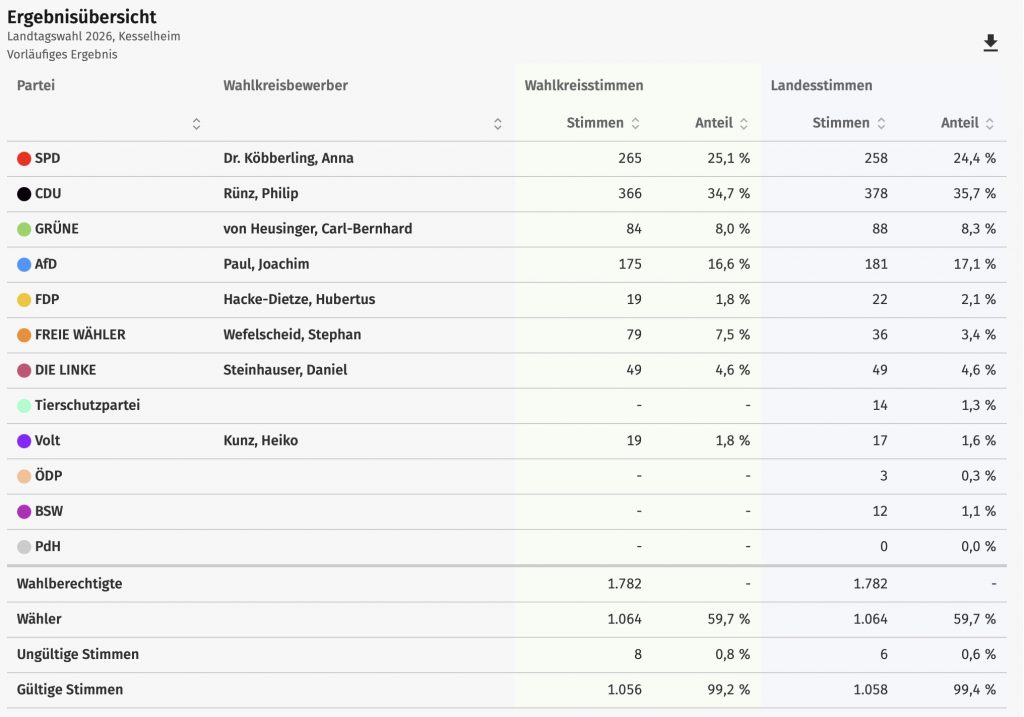
Task: Click the Gültige Stimmen summary row
Action: point(70,690)
